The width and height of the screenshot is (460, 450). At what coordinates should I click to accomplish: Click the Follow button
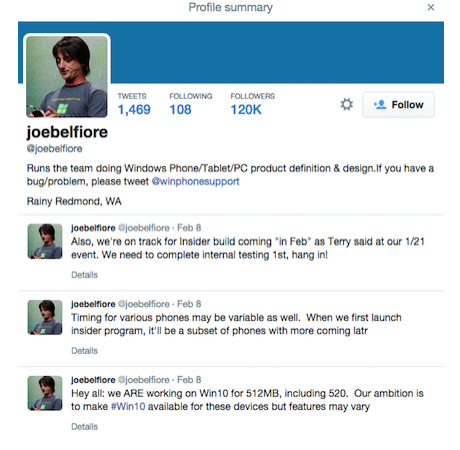[398, 105]
